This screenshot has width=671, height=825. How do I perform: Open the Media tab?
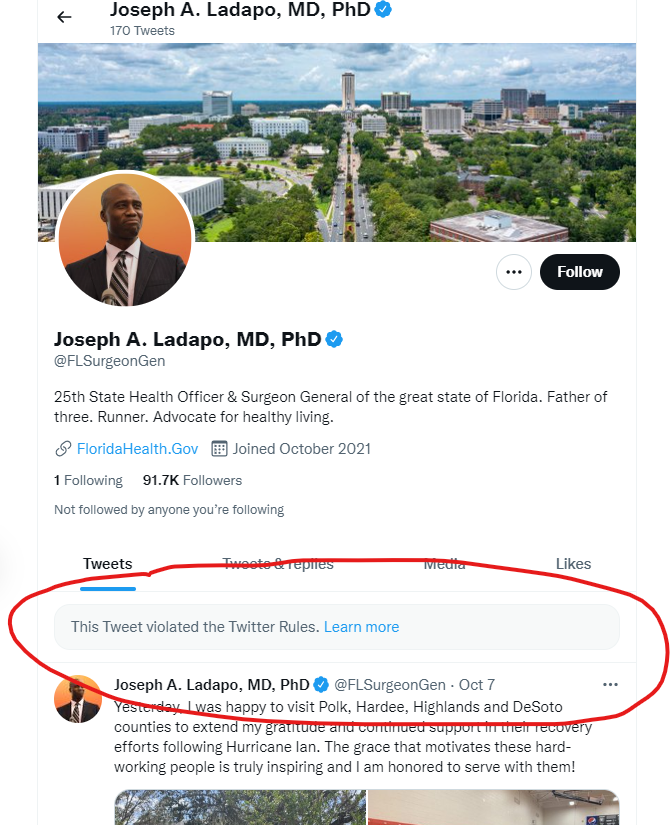pos(444,564)
